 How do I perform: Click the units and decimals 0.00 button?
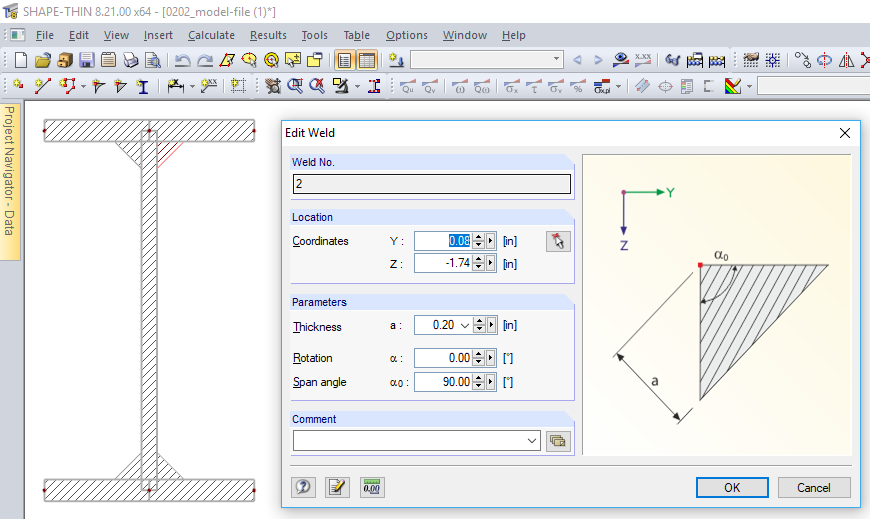[x=372, y=487]
